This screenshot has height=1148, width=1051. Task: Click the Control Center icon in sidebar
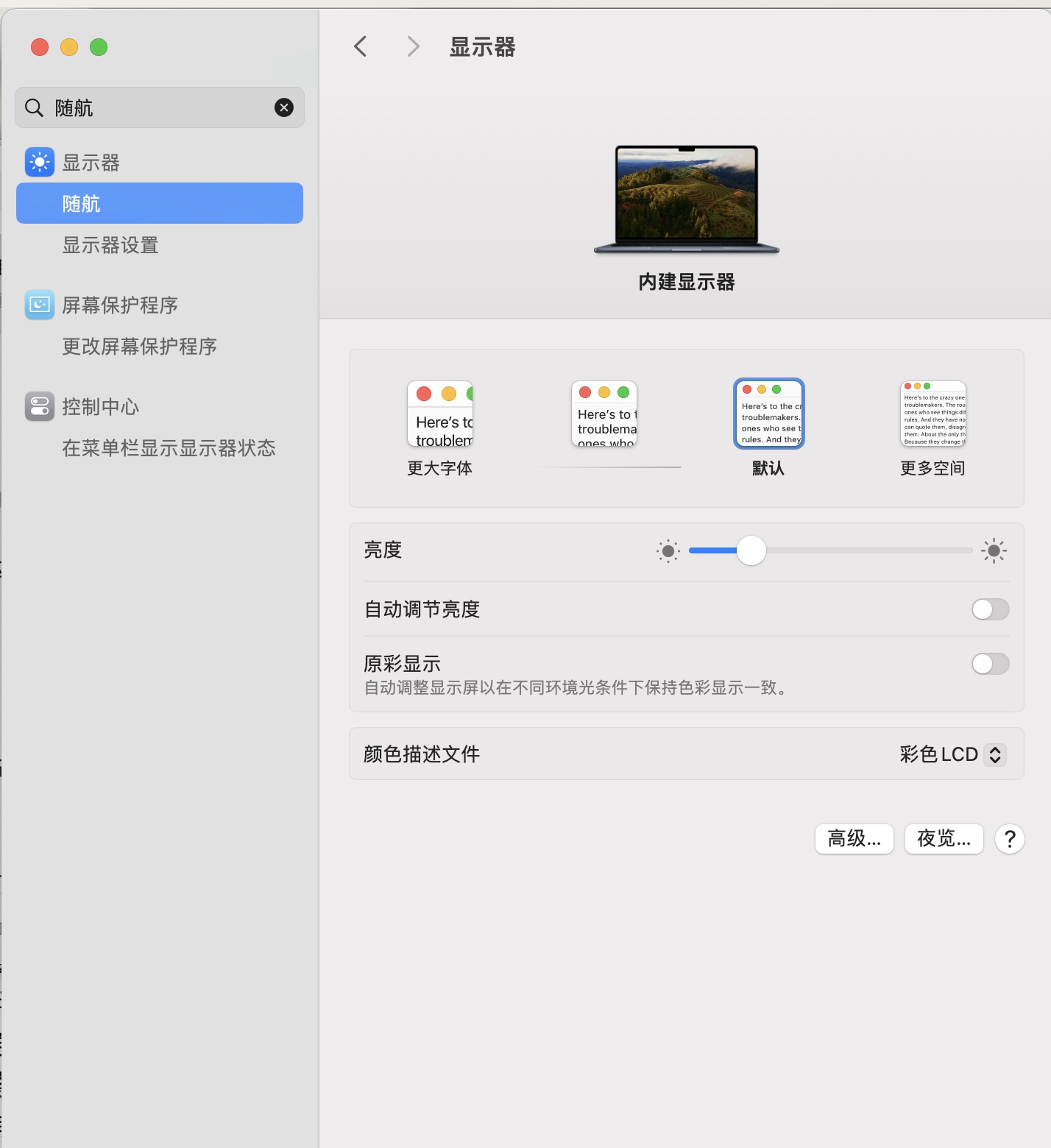[x=40, y=406]
